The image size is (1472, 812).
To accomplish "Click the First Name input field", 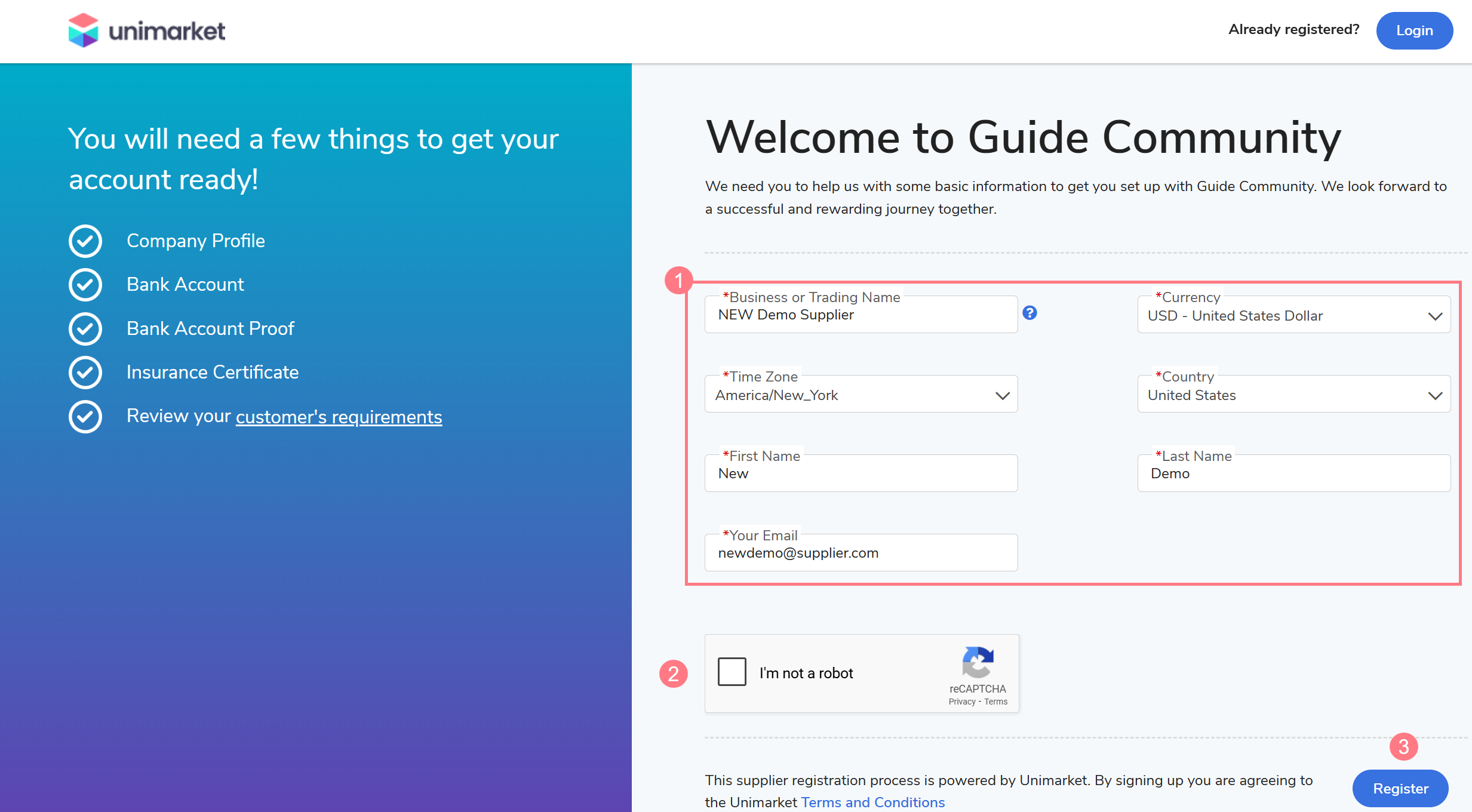I will 861,473.
